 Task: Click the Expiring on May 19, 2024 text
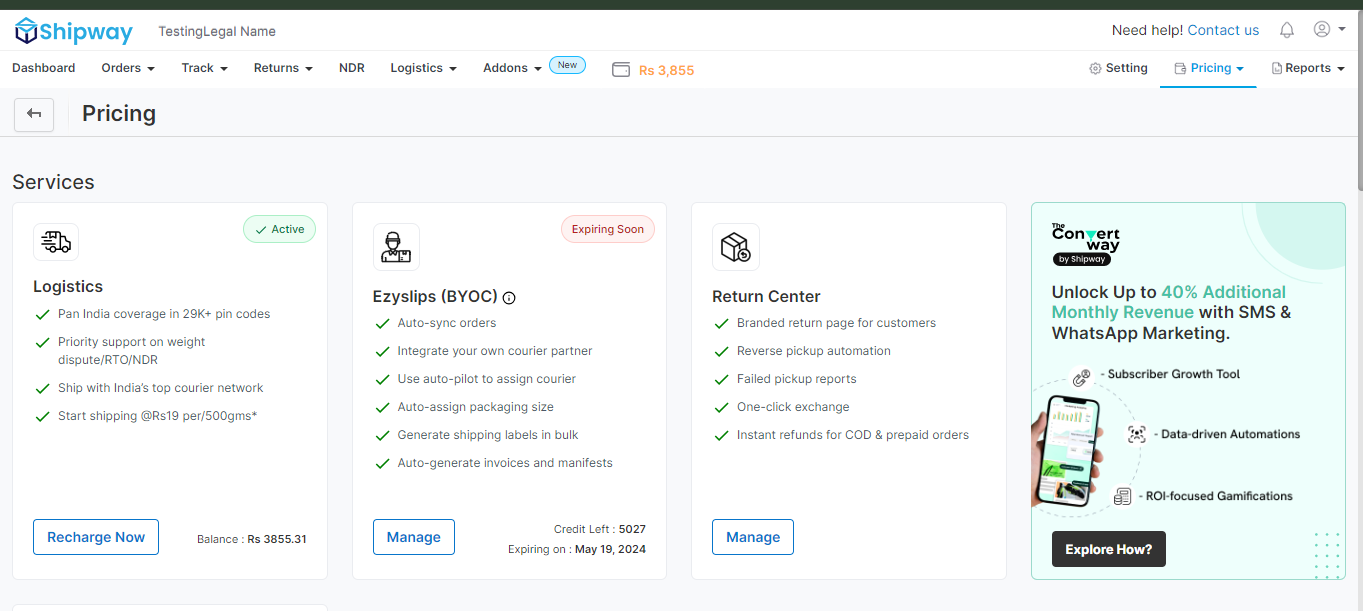[577, 549]
